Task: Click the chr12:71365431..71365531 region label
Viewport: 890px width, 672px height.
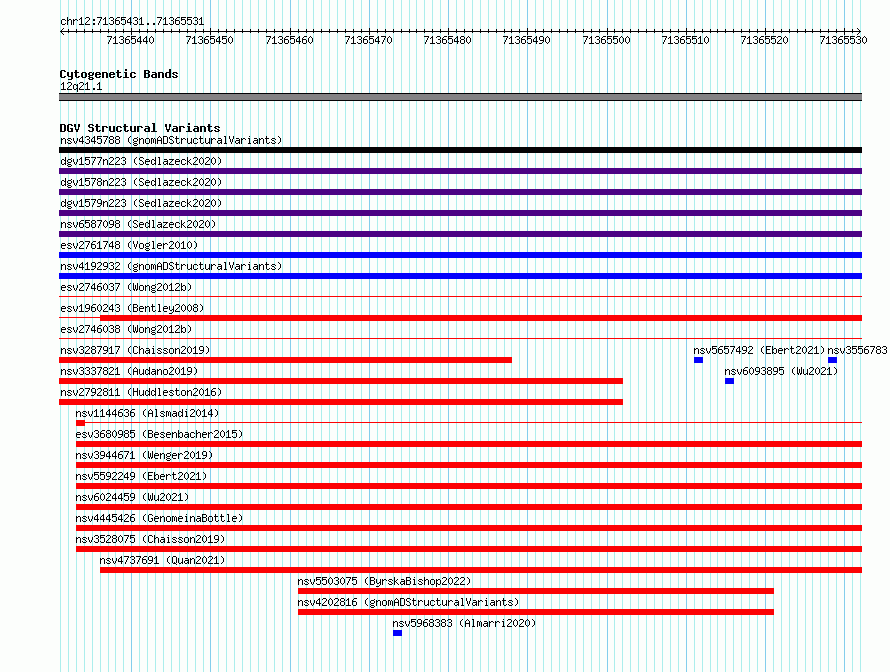Action: (132, 21)
